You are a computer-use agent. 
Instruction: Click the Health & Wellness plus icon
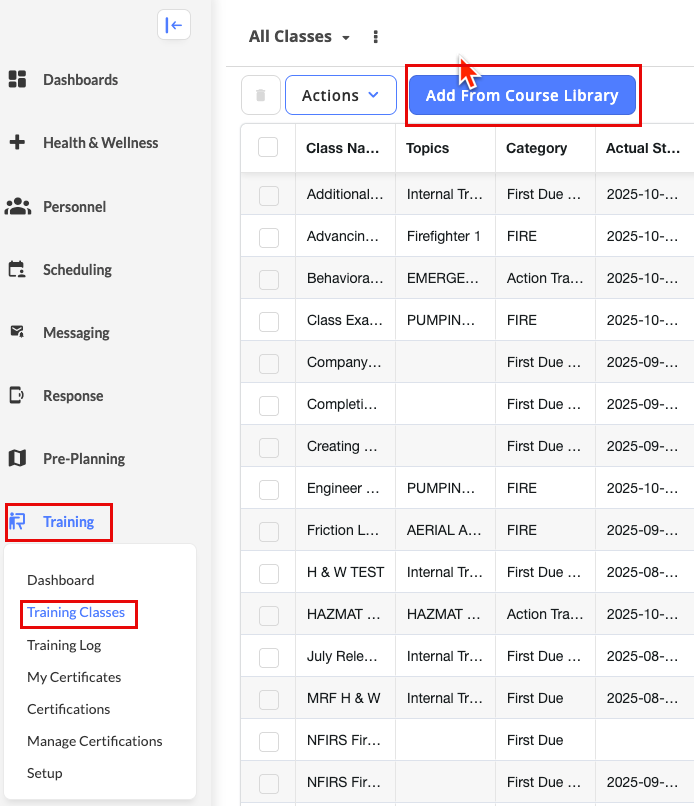(17, 143)
